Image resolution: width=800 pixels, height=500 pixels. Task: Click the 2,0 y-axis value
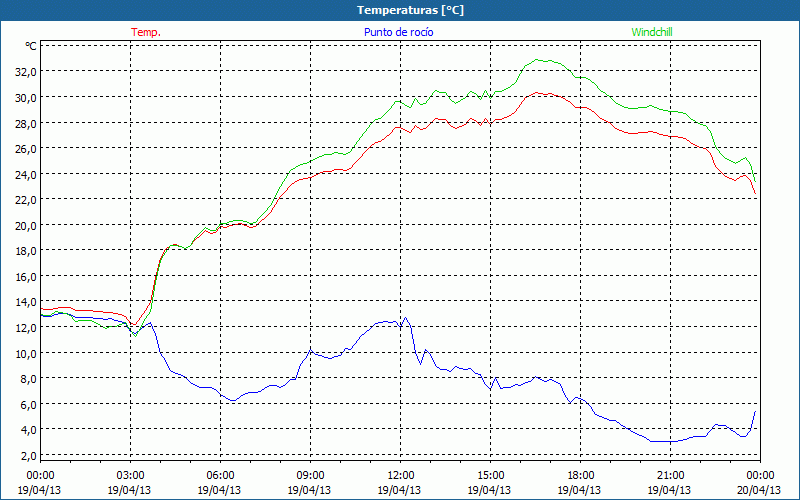click(29, 455)
